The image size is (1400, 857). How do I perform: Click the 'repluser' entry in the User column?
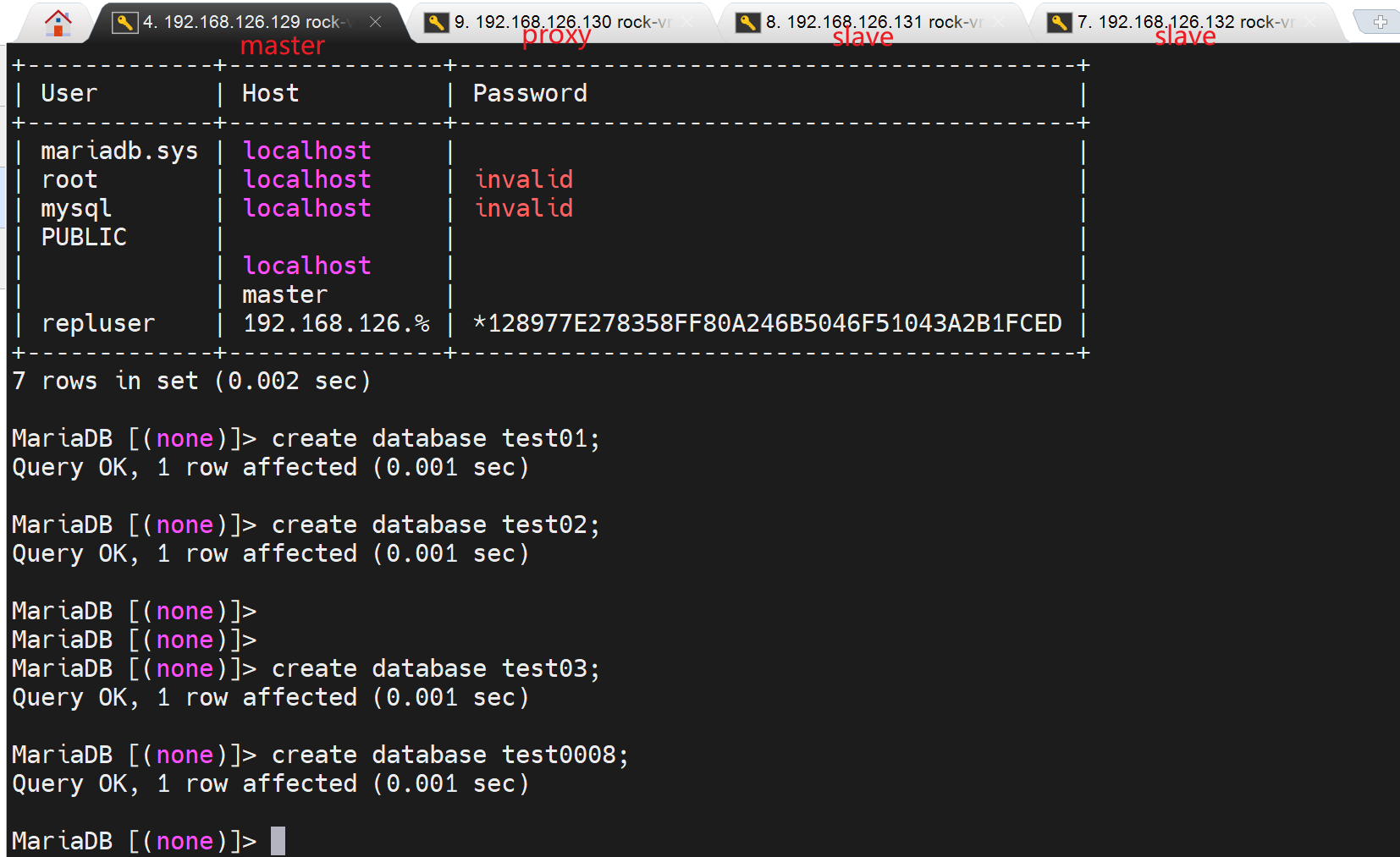(x=98, y=324)
